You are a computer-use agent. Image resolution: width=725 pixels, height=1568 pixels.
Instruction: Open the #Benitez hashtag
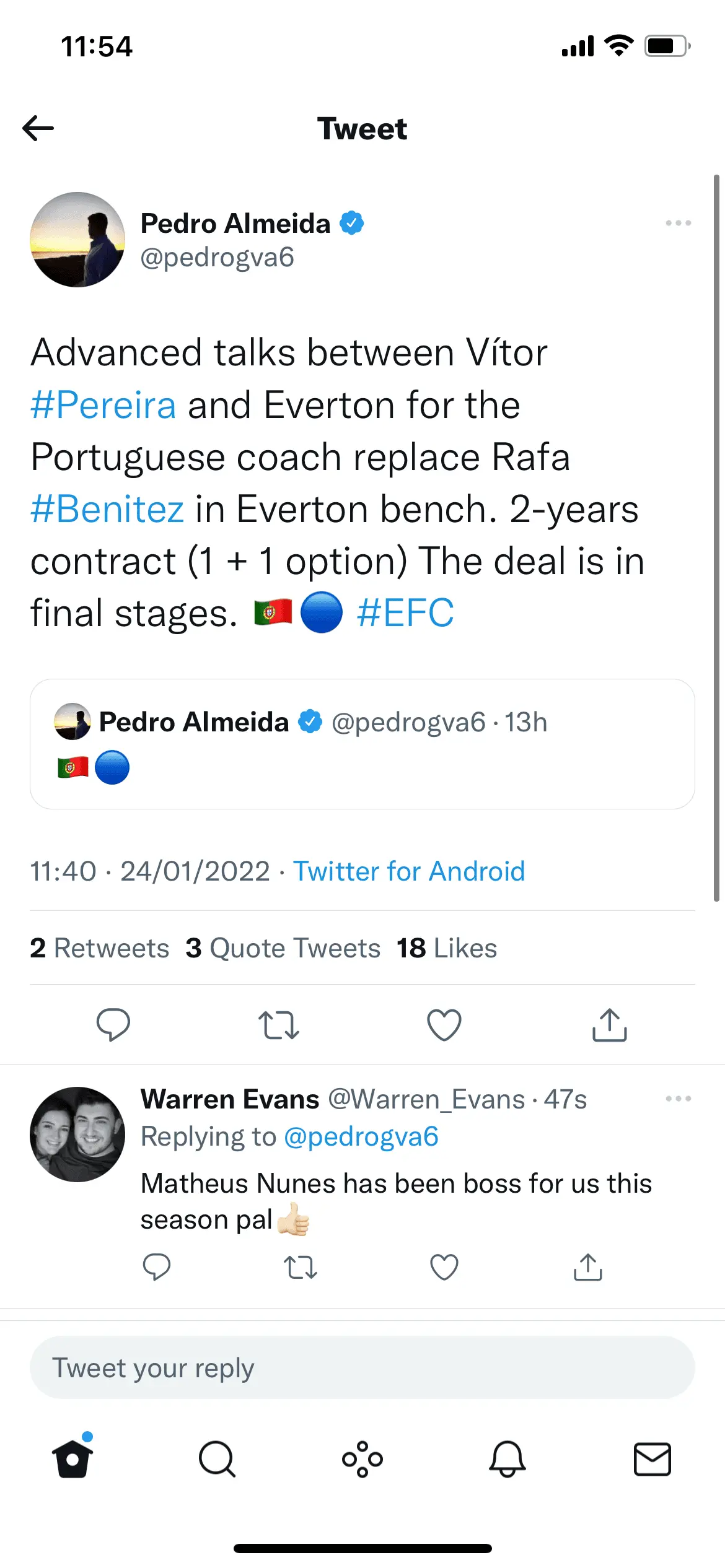pos(107,509)
